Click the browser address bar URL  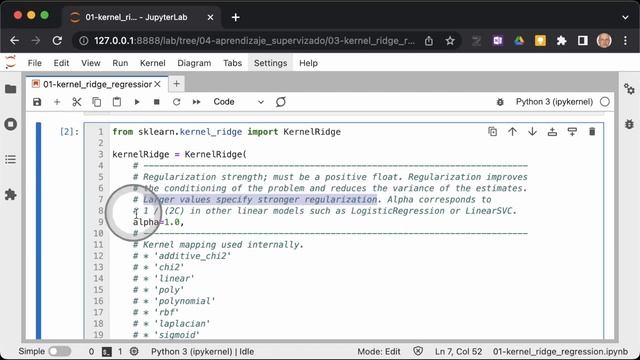click(x=254, y=41)
